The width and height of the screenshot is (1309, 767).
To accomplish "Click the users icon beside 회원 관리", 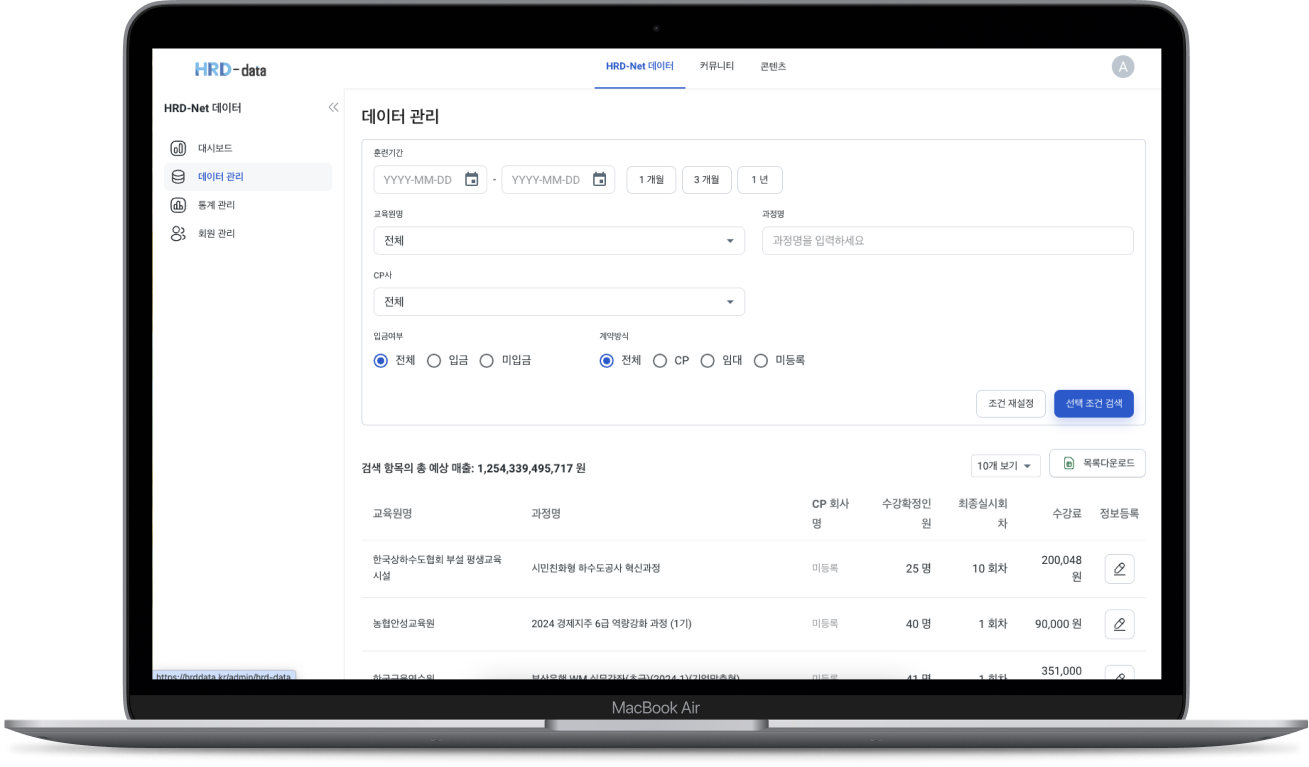I will click(178, 233).
